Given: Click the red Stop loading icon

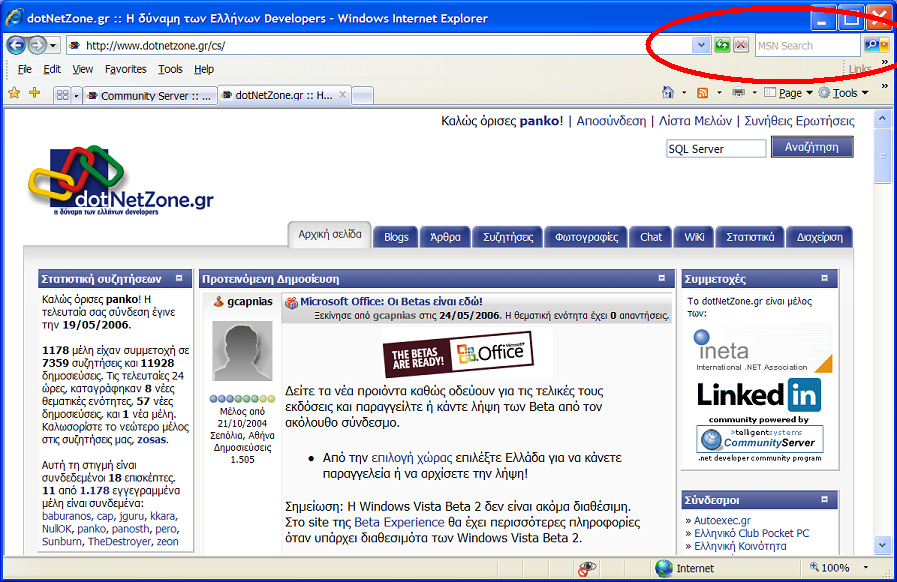Looking at the screenshot, I should point(740,45).
